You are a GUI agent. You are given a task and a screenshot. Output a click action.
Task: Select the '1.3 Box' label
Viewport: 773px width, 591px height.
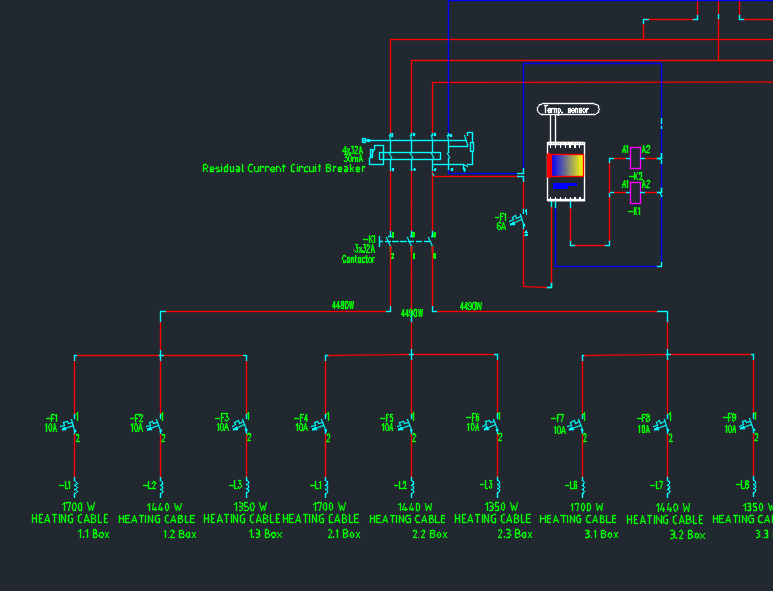tap(266, 534)
